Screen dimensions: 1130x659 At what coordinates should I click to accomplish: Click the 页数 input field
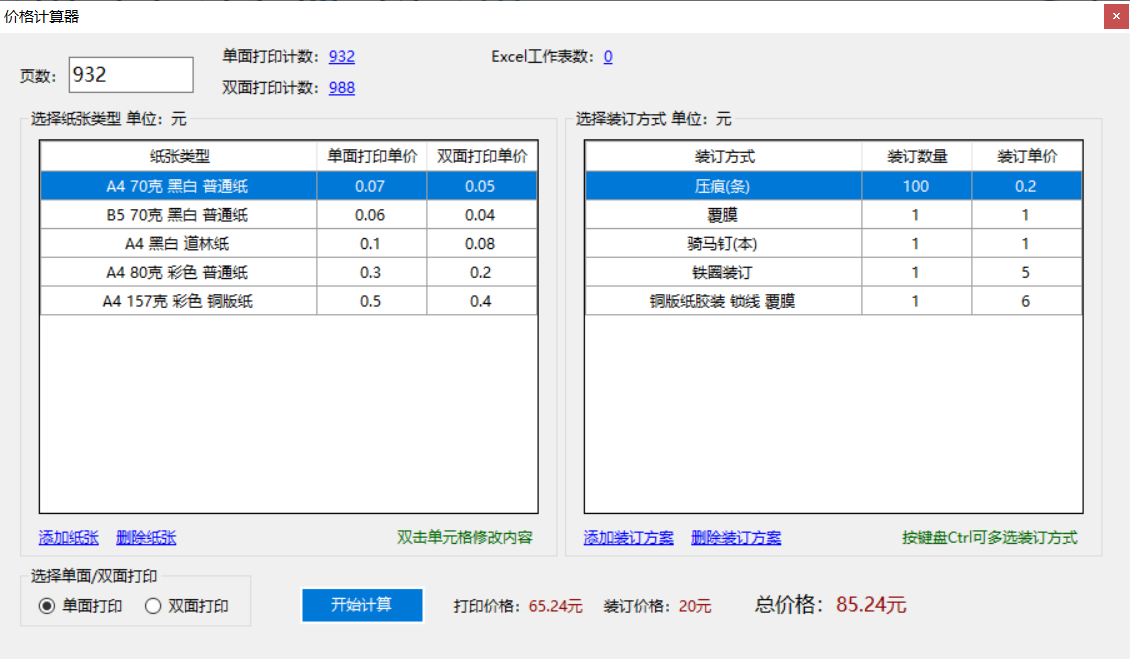click(131, 75)
